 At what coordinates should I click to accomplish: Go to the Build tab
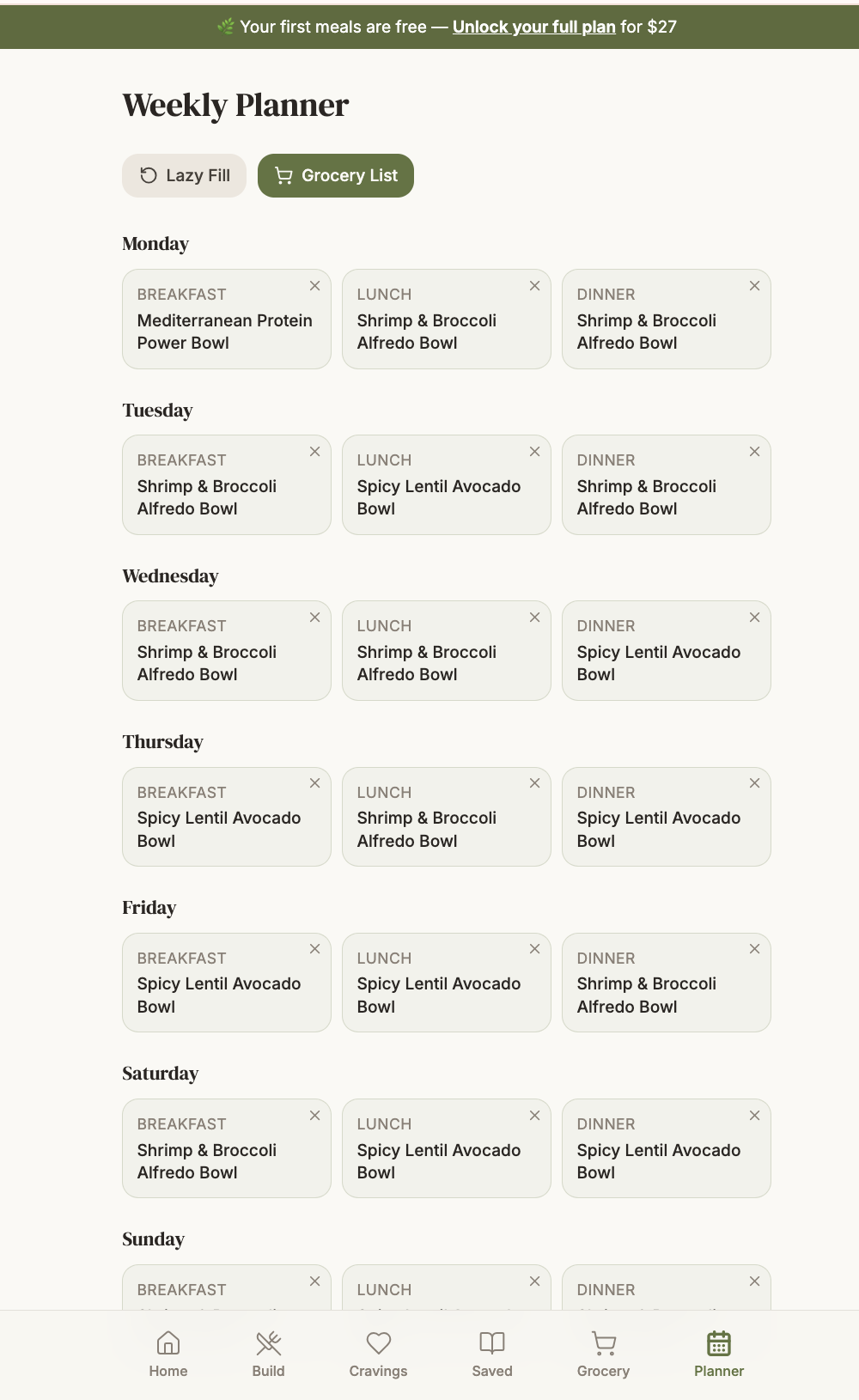point(269,1354)
